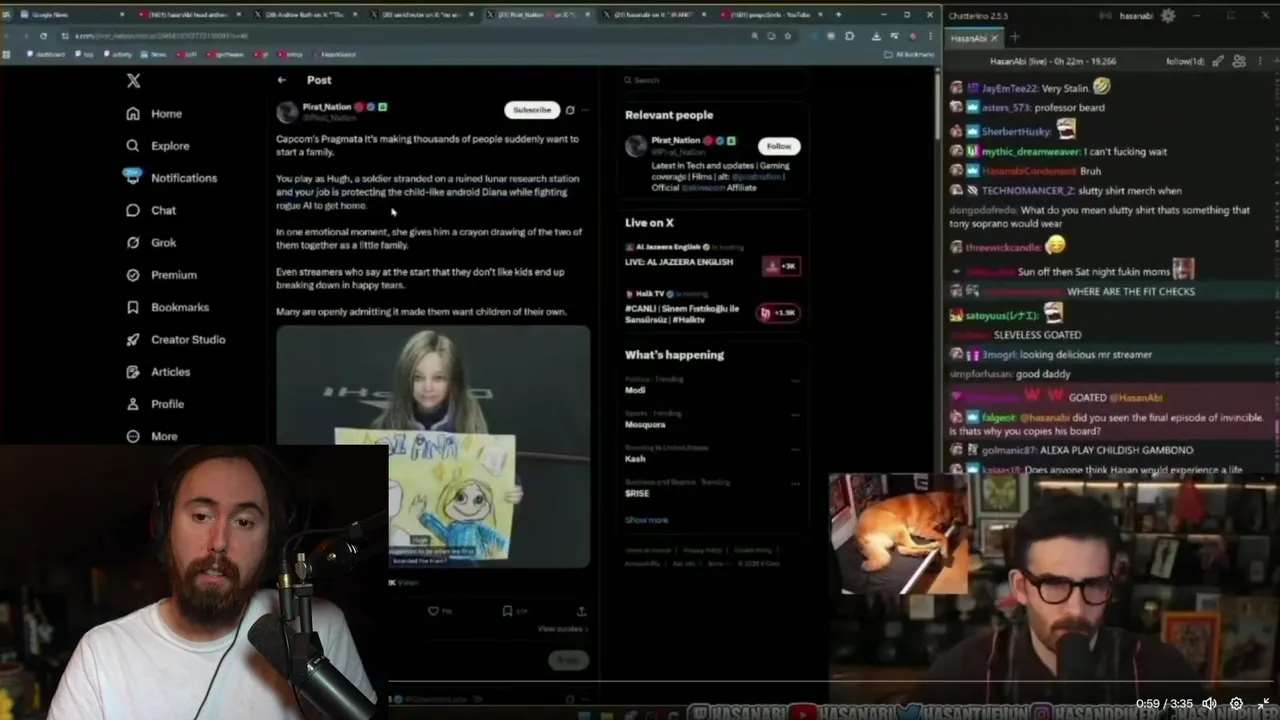Follow Pirat_Nation in Relevant people
This screenshot has width=1280, height=720.
point(779,146)
